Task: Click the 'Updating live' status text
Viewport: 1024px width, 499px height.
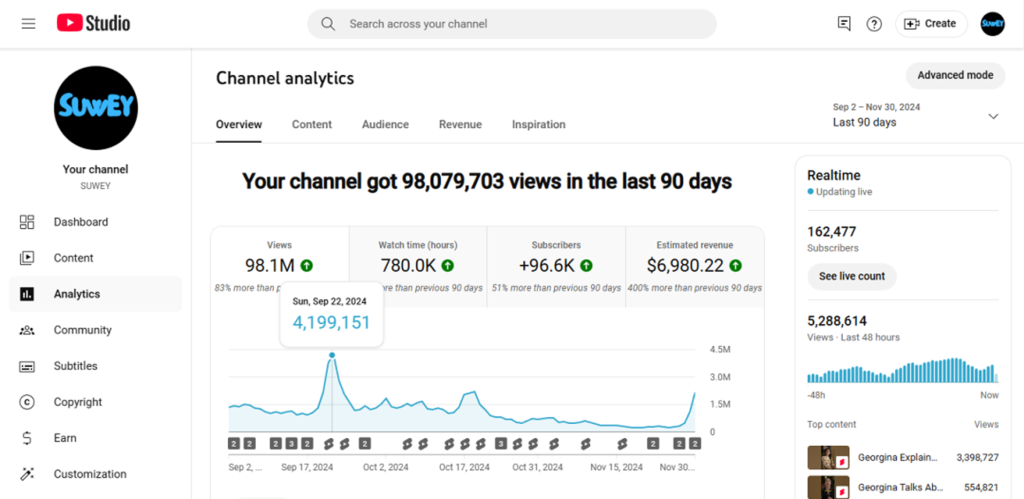Action: click(844, 192)
